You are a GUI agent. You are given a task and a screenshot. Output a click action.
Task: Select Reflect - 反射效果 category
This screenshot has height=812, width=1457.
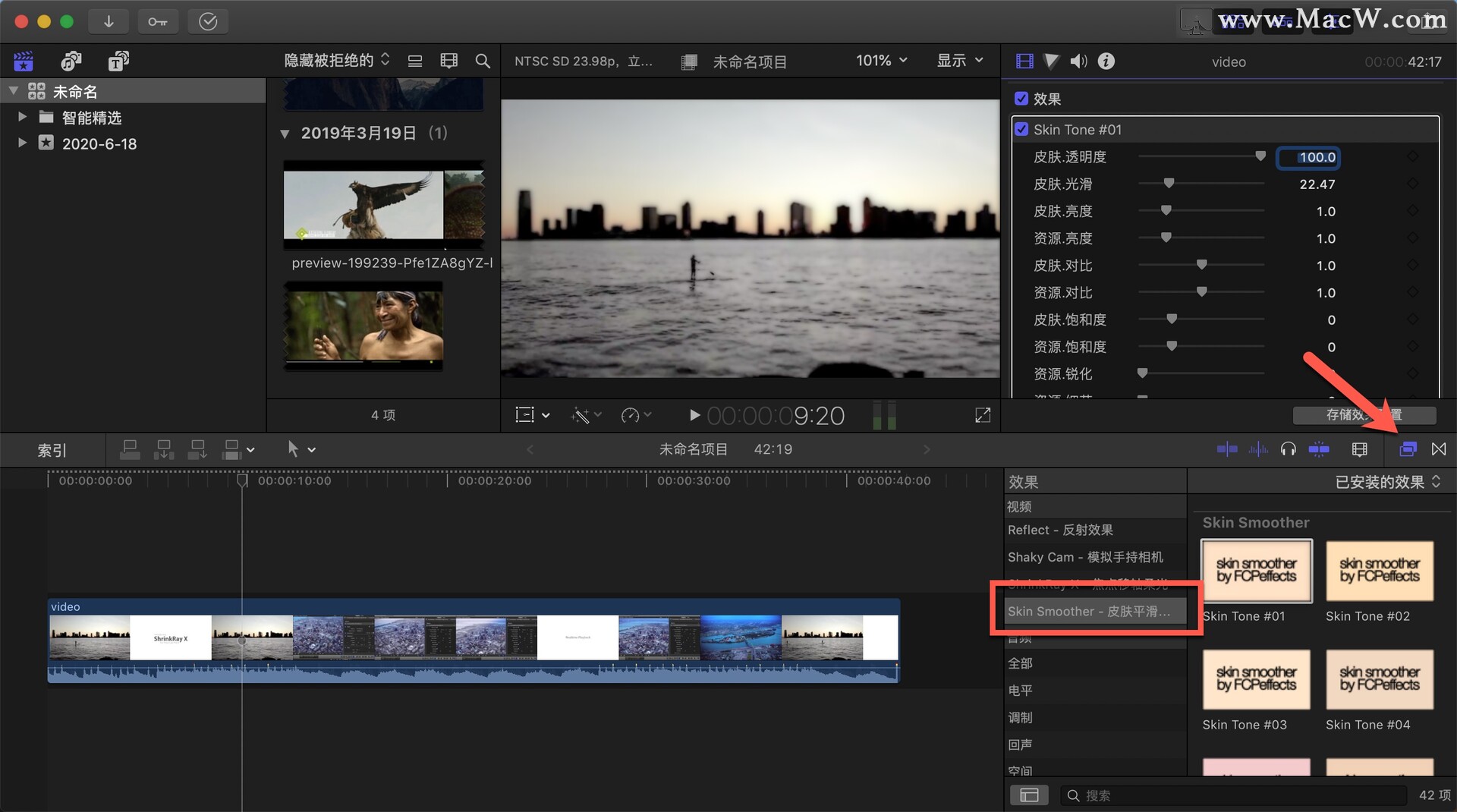tap(1095, 530)
